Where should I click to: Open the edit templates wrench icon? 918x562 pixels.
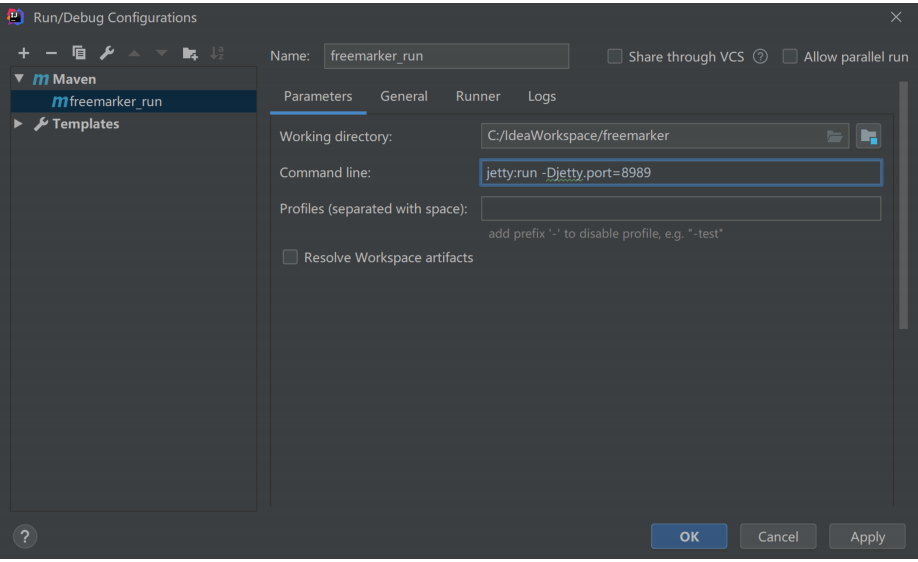click(107, 53)
